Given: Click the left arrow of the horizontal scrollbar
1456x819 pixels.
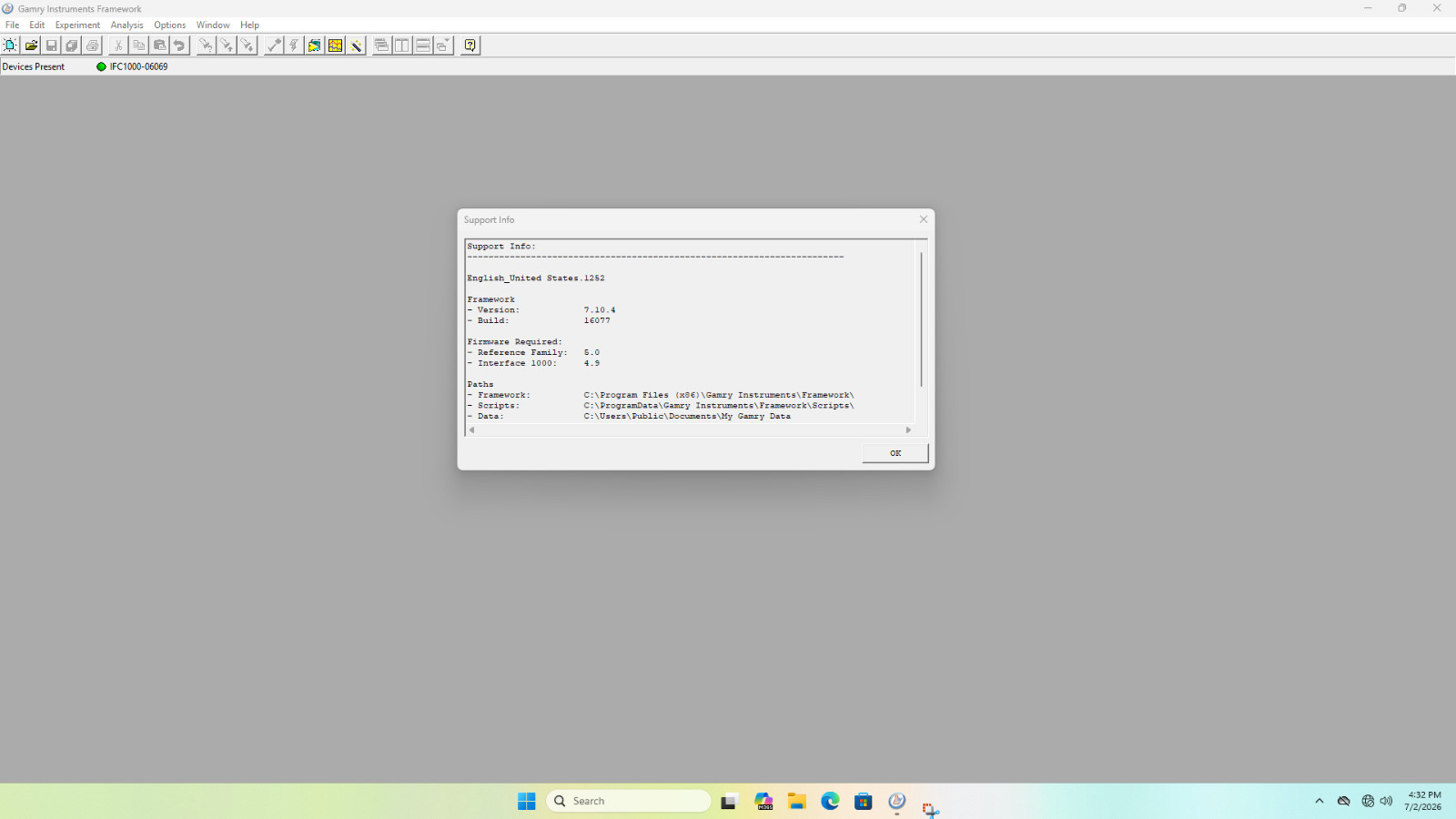Looking at the screenshot, I should point(471,430).
